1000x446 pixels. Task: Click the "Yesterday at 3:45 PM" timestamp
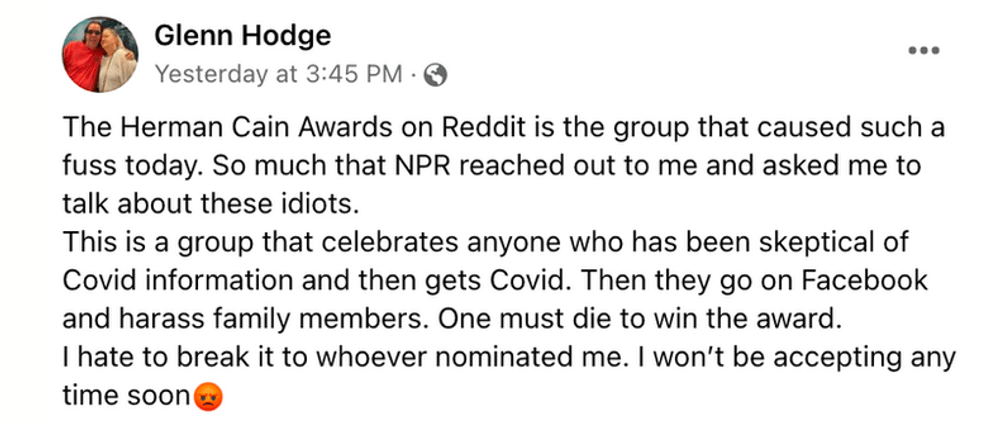(x=279, y=75)
